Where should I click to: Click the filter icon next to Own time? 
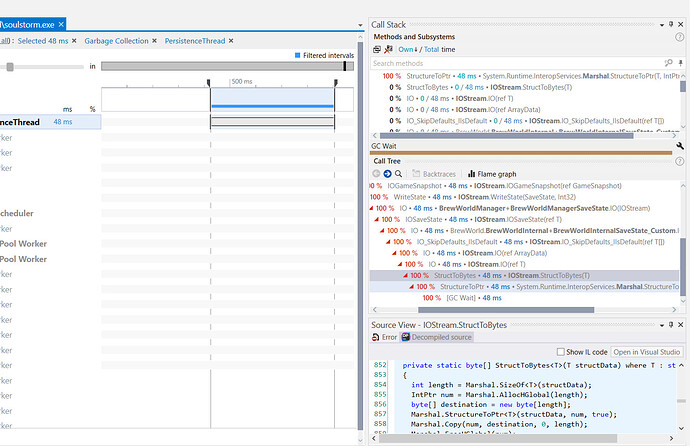click(388, 49)
